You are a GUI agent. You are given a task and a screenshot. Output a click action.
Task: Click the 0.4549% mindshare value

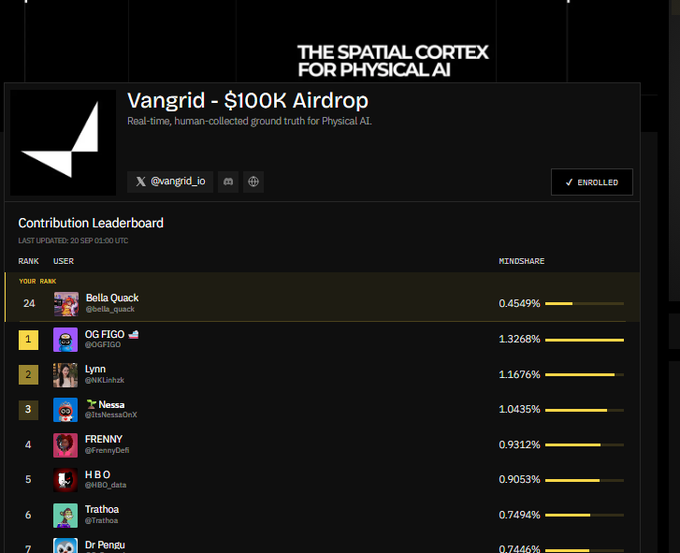click(520, 304)
